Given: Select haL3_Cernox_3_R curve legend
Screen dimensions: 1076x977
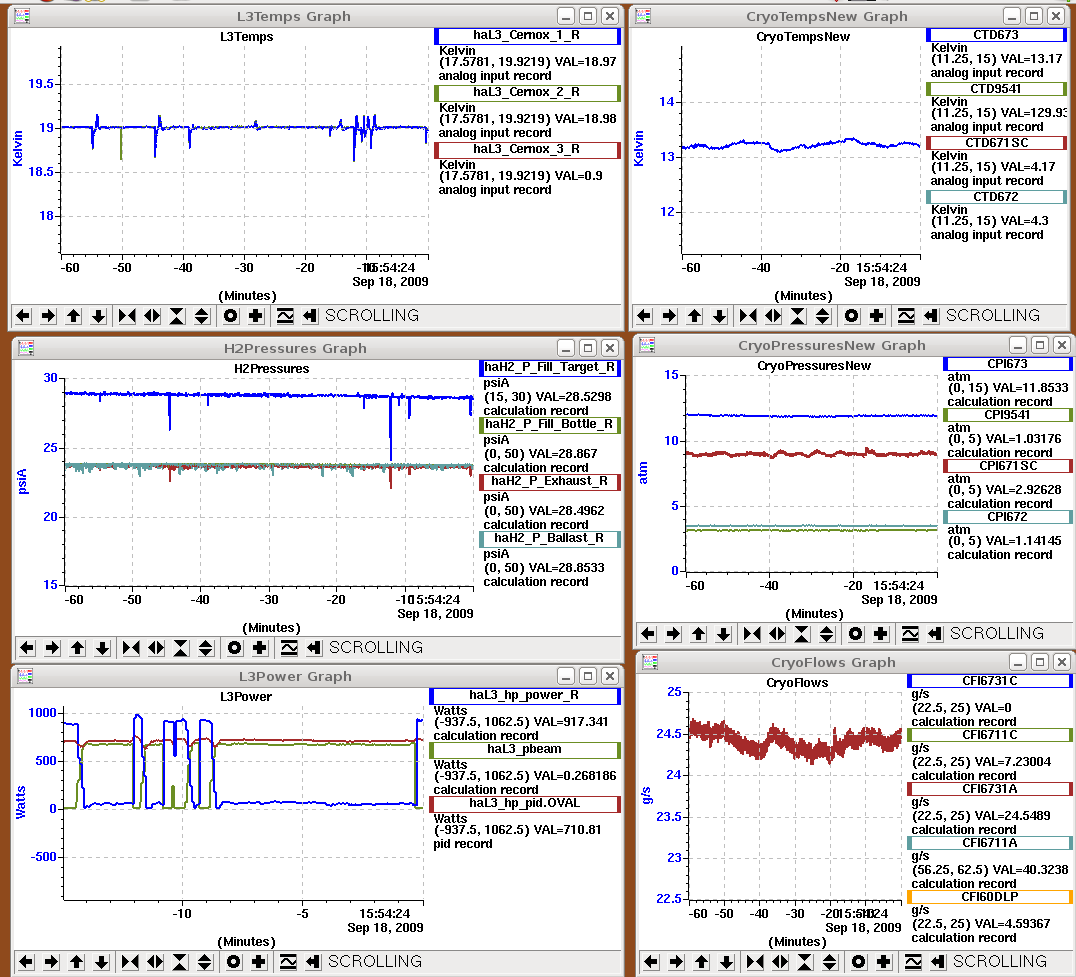Looking at the screenshot, I should (x=527, y=150).
